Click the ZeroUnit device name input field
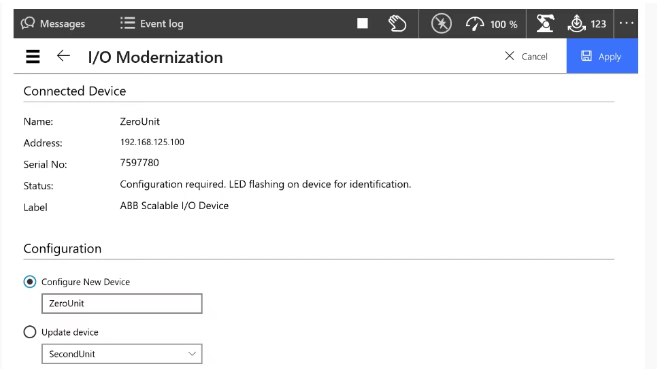The image size is (657, 369). pyautogui.click(x=122, y=304)
